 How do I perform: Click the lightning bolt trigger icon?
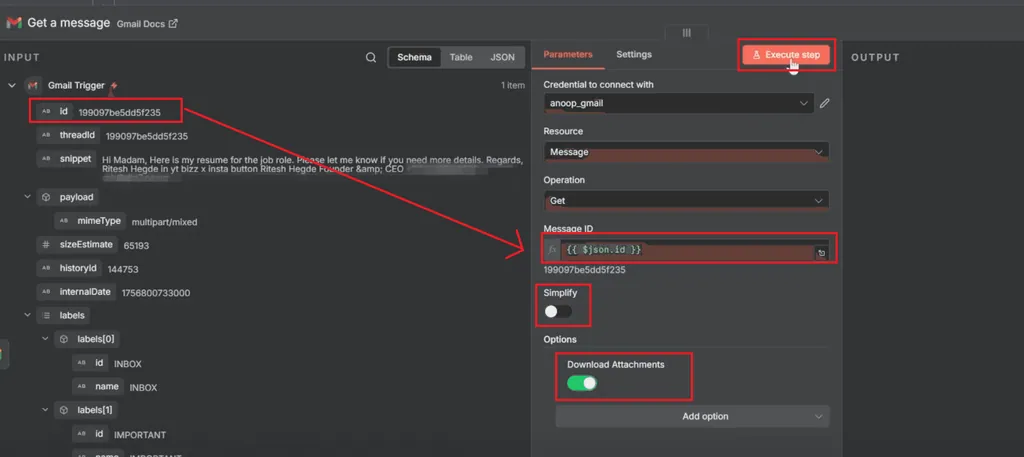coord(114,86)
